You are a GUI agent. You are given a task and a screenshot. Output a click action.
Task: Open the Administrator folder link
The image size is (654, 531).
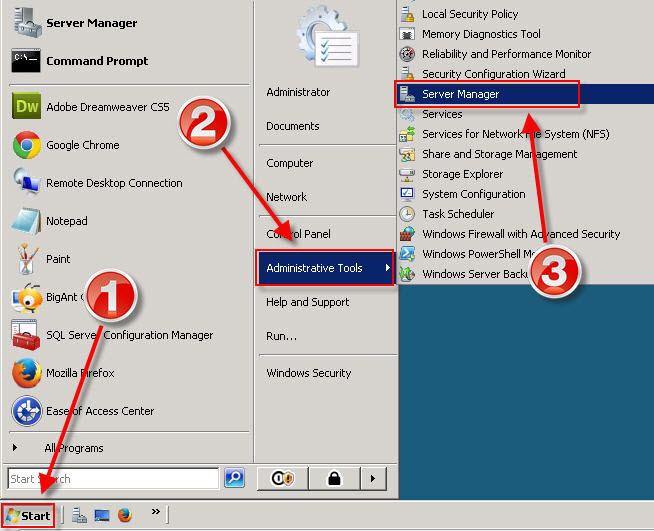[x=298, y=92]
